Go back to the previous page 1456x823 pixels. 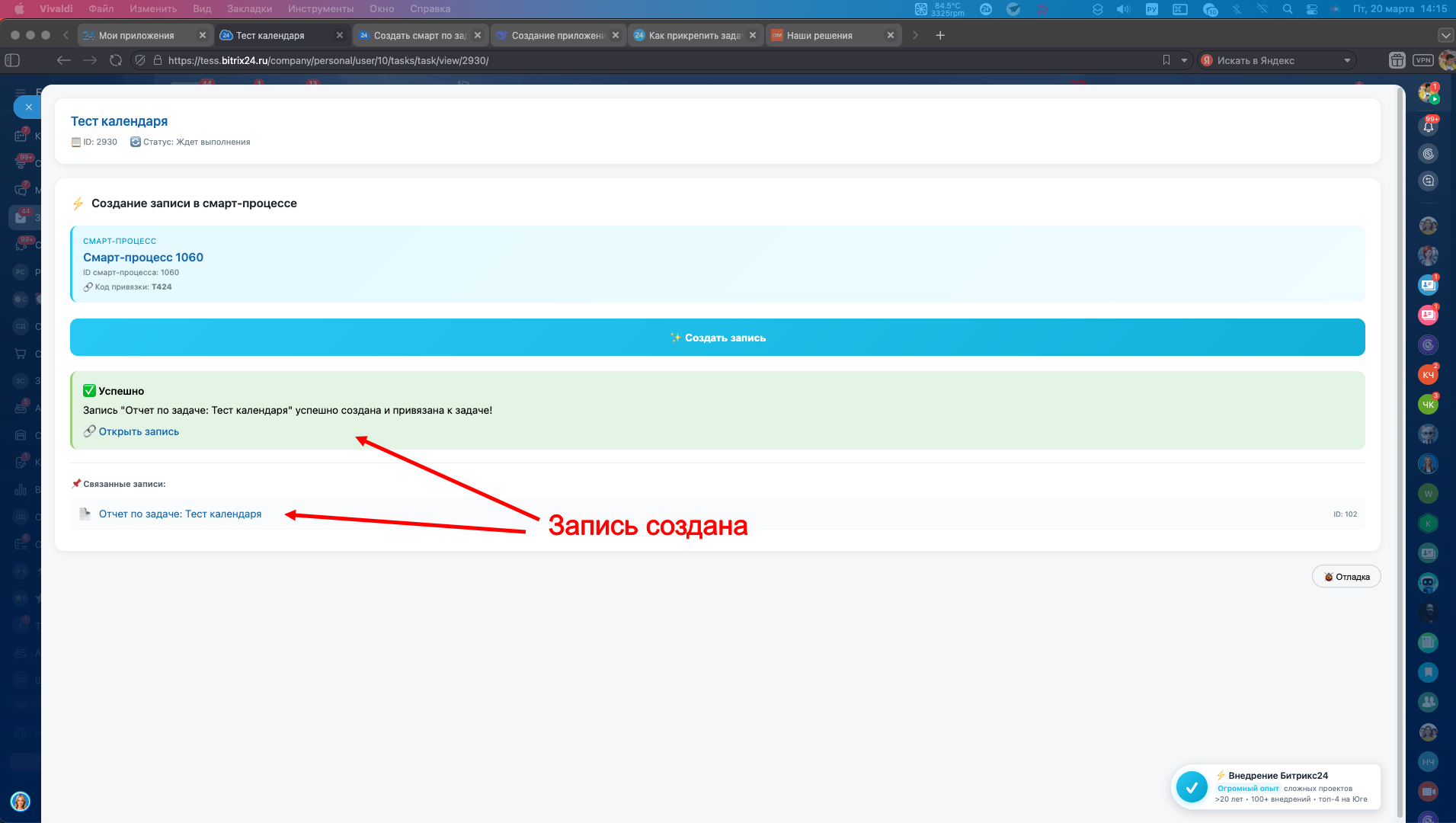click(64, 60)
